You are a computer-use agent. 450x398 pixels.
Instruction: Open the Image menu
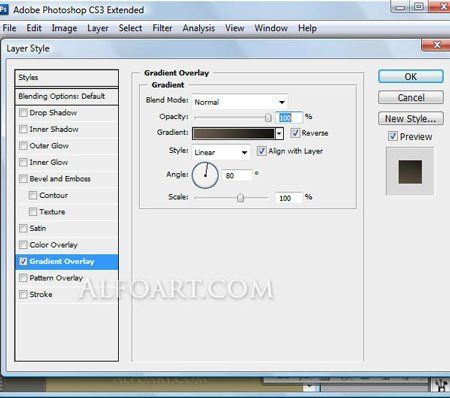pyautogui.click(x=64, y=28)
